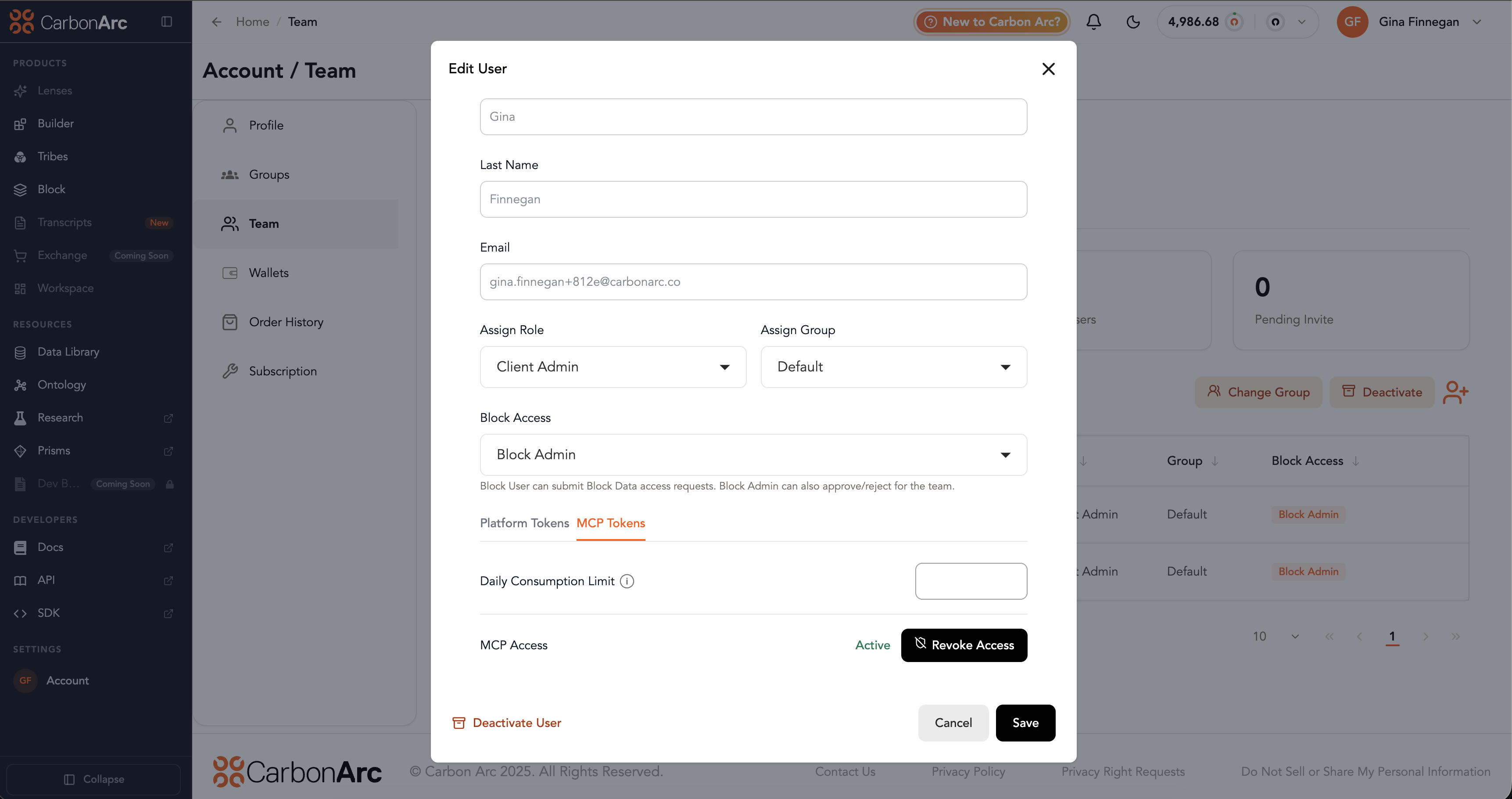Viewport: 1512px width, 799px height.
Task: Click the add user icon
Action: pyautogui.click(x=1455, y=392)
